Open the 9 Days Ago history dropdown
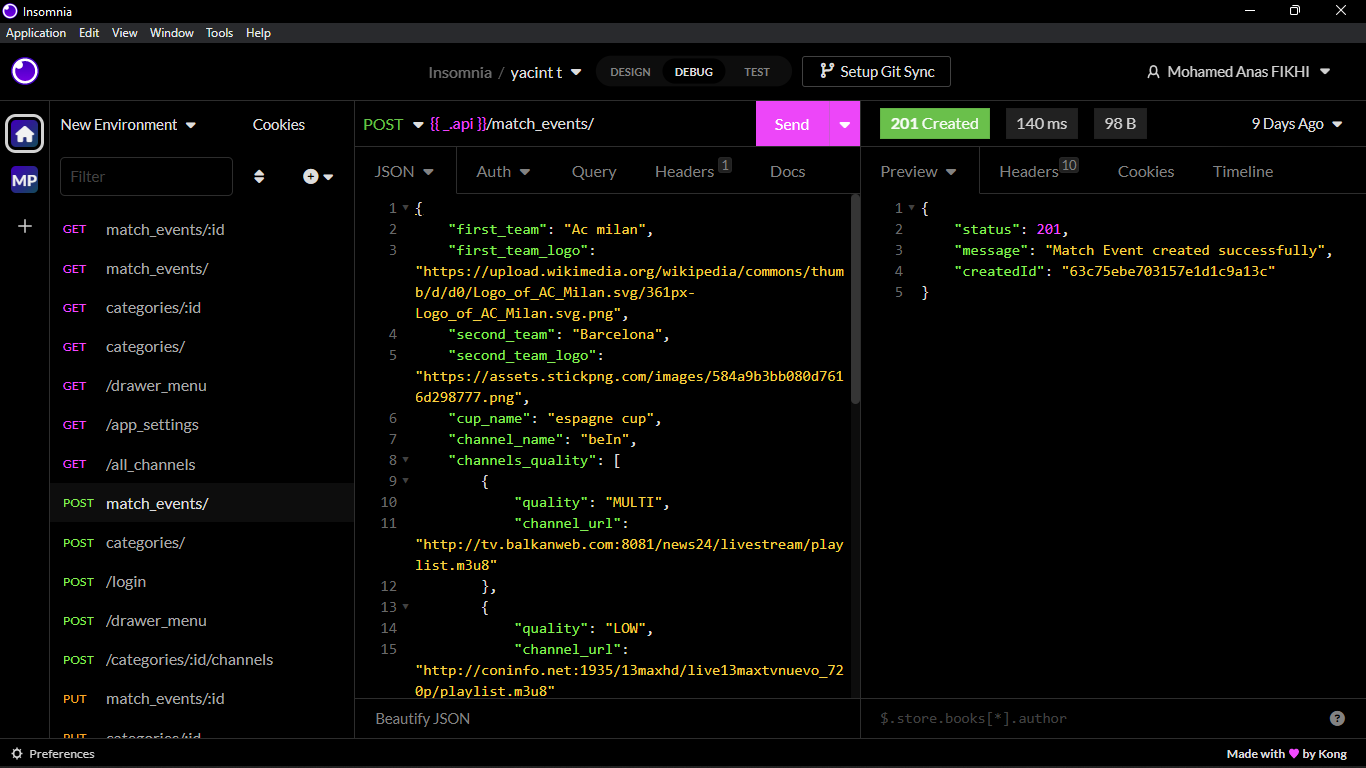 pyautogui.click(x=1297, y=124)
